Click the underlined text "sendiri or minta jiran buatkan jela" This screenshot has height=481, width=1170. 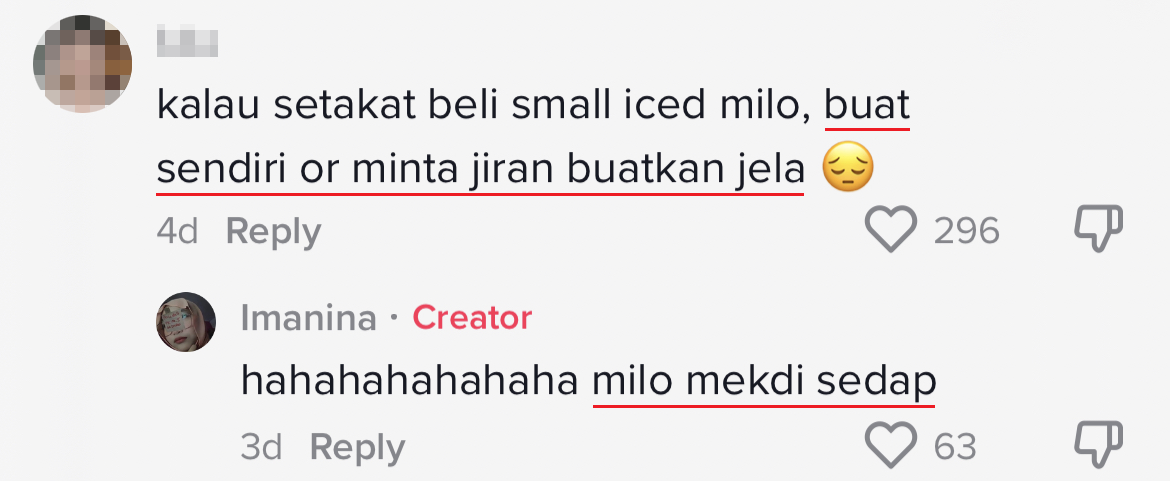[x=480, y=171]
